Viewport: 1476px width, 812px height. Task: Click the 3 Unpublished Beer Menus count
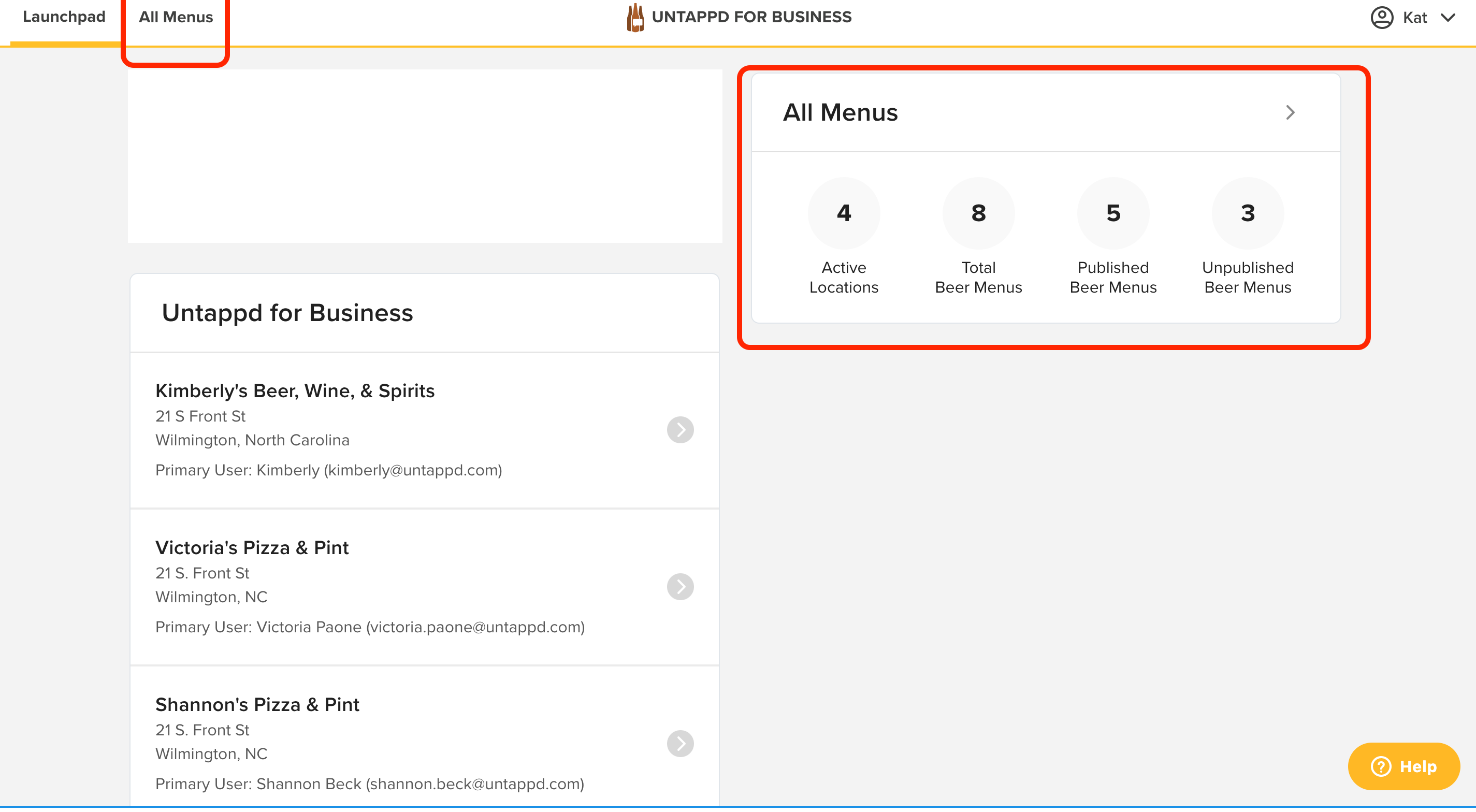click(x=1248, y=213)
